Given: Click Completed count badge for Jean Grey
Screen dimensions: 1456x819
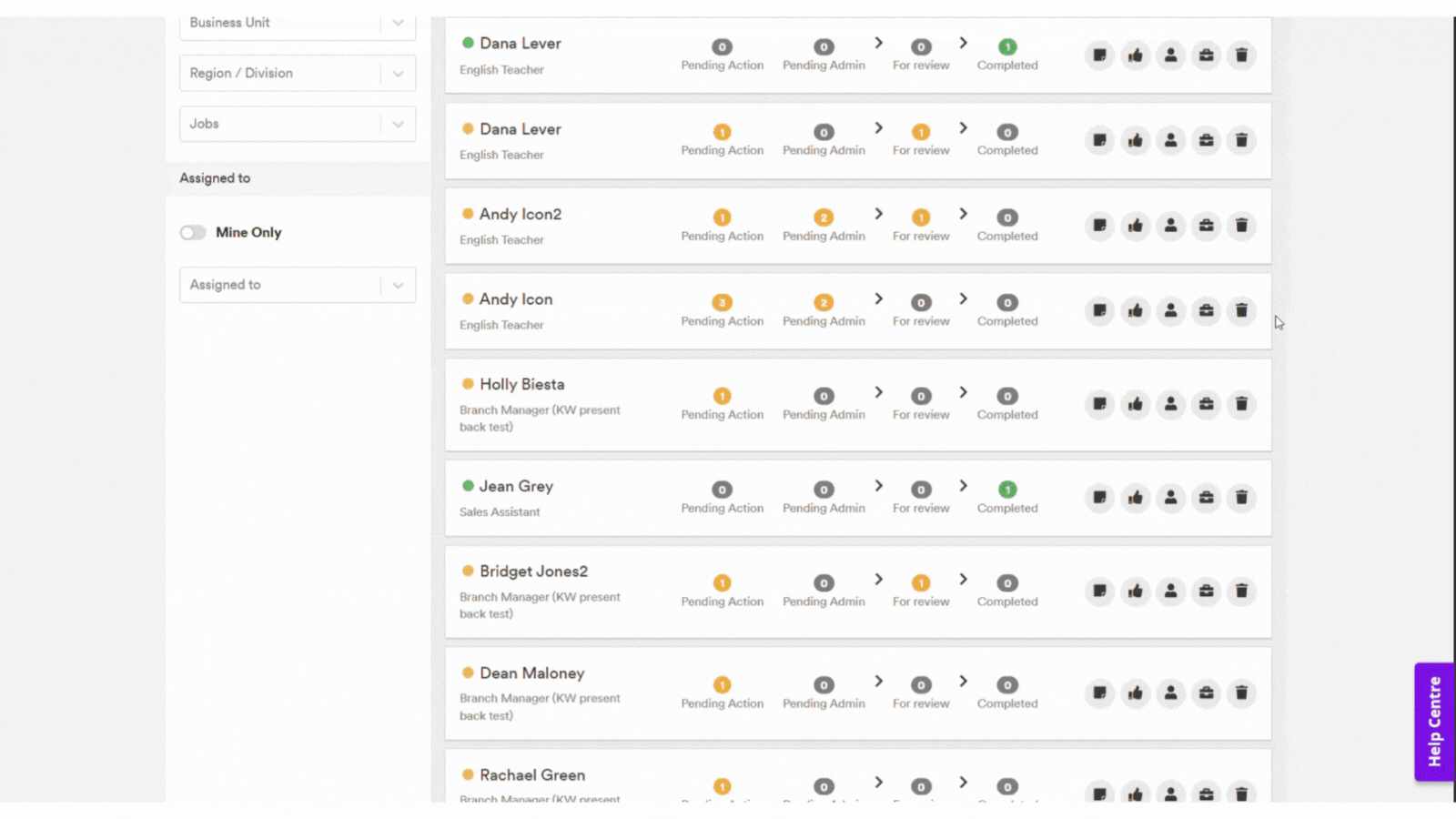Looking at the screenshot, I should pos(1007,490).
